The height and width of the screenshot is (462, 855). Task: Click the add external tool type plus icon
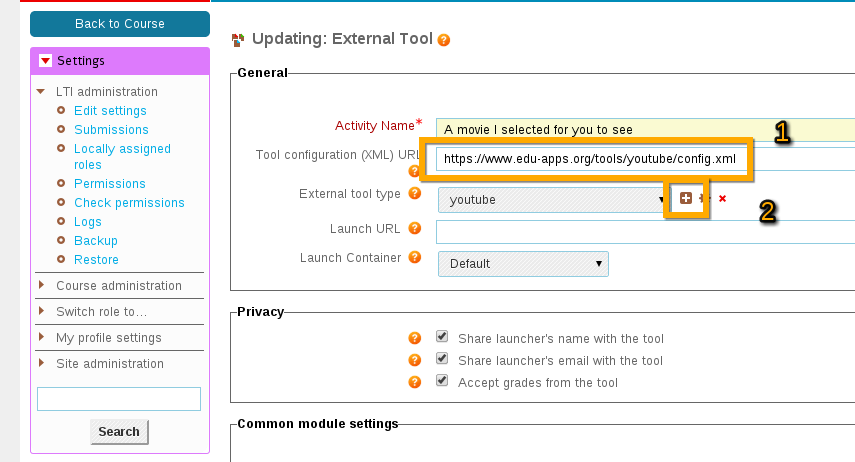pos(686,198)
